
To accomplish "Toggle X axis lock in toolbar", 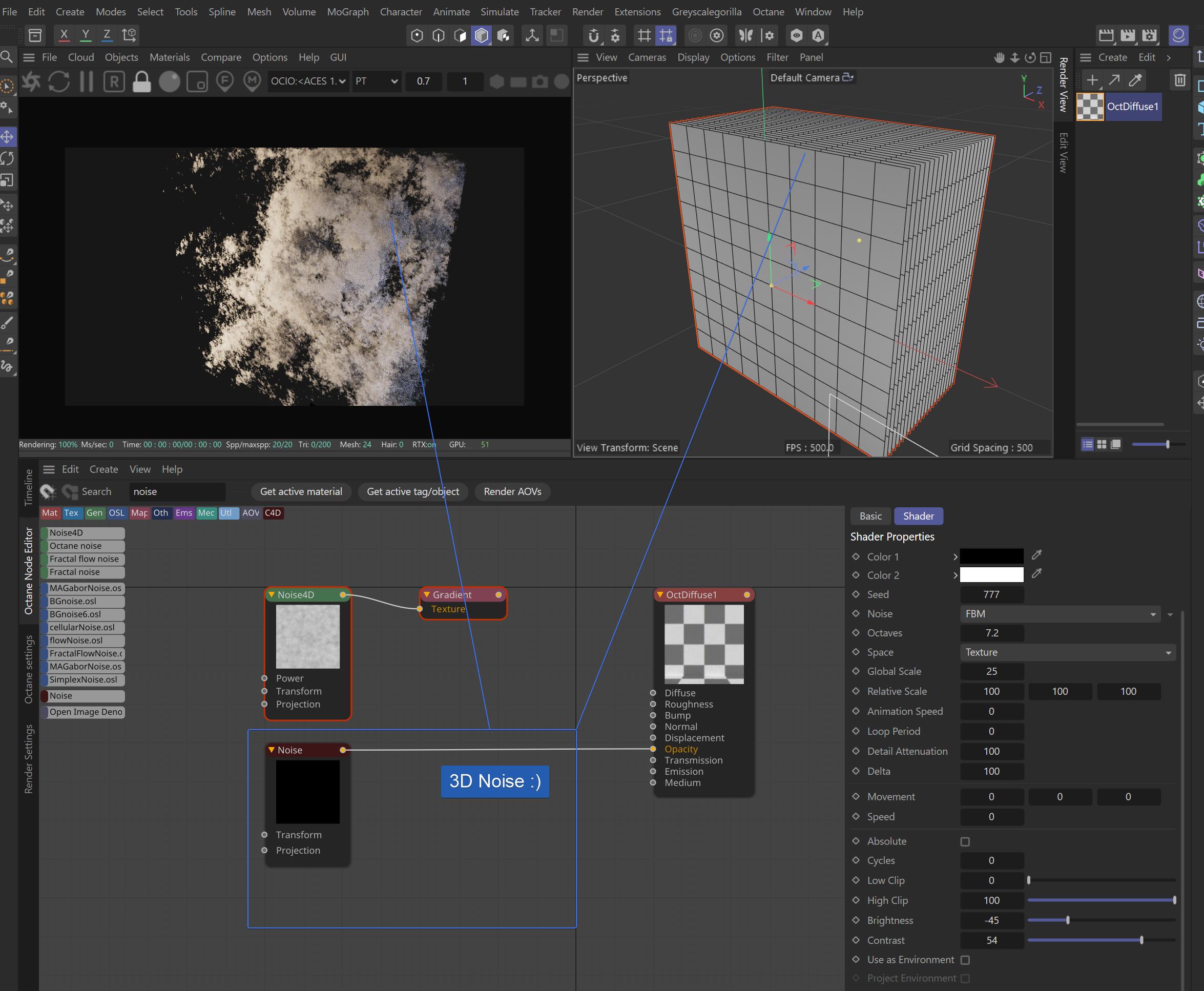I will coord(64,35).
